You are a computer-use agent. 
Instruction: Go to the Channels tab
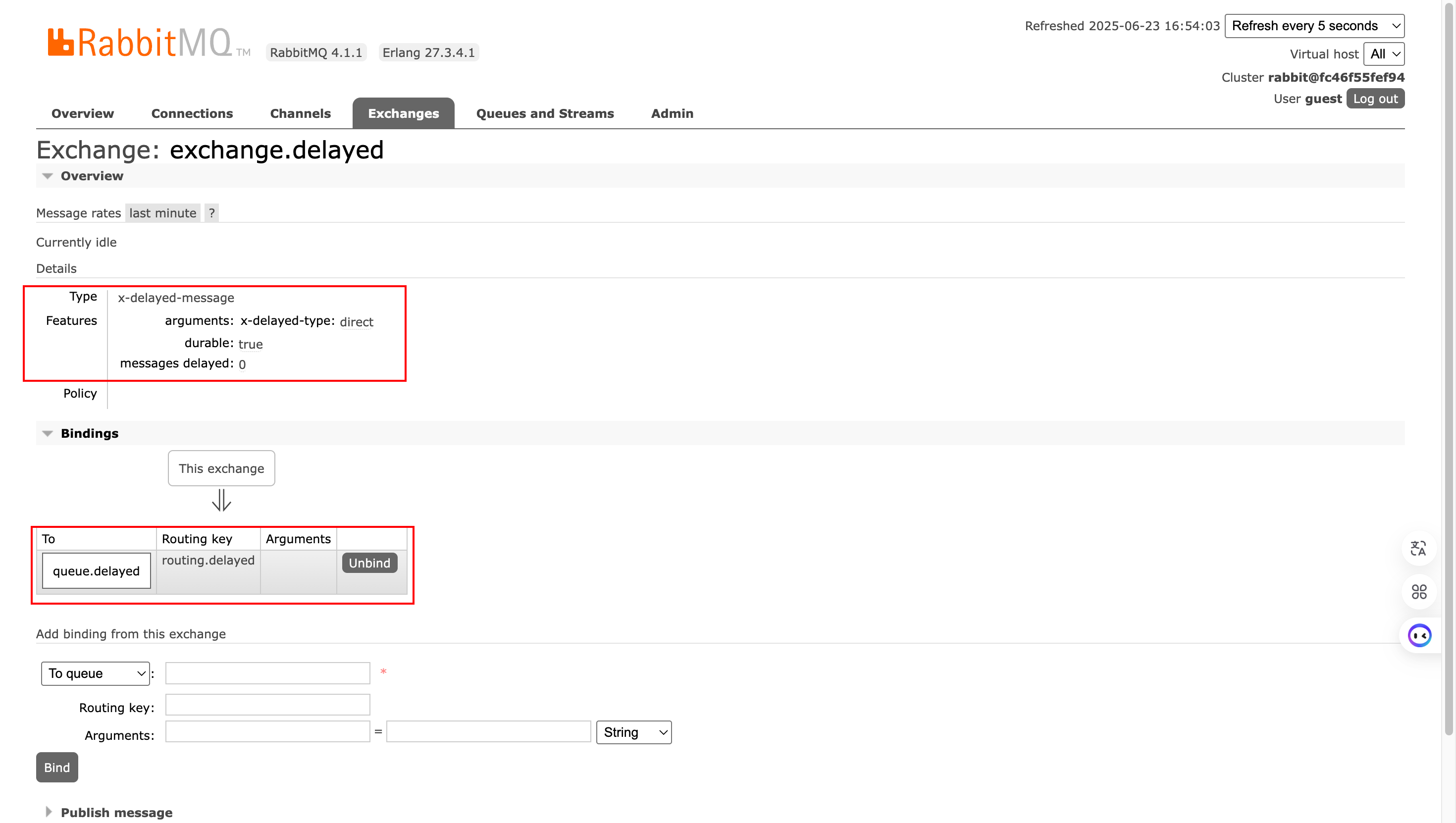click(x=300, y=113)
